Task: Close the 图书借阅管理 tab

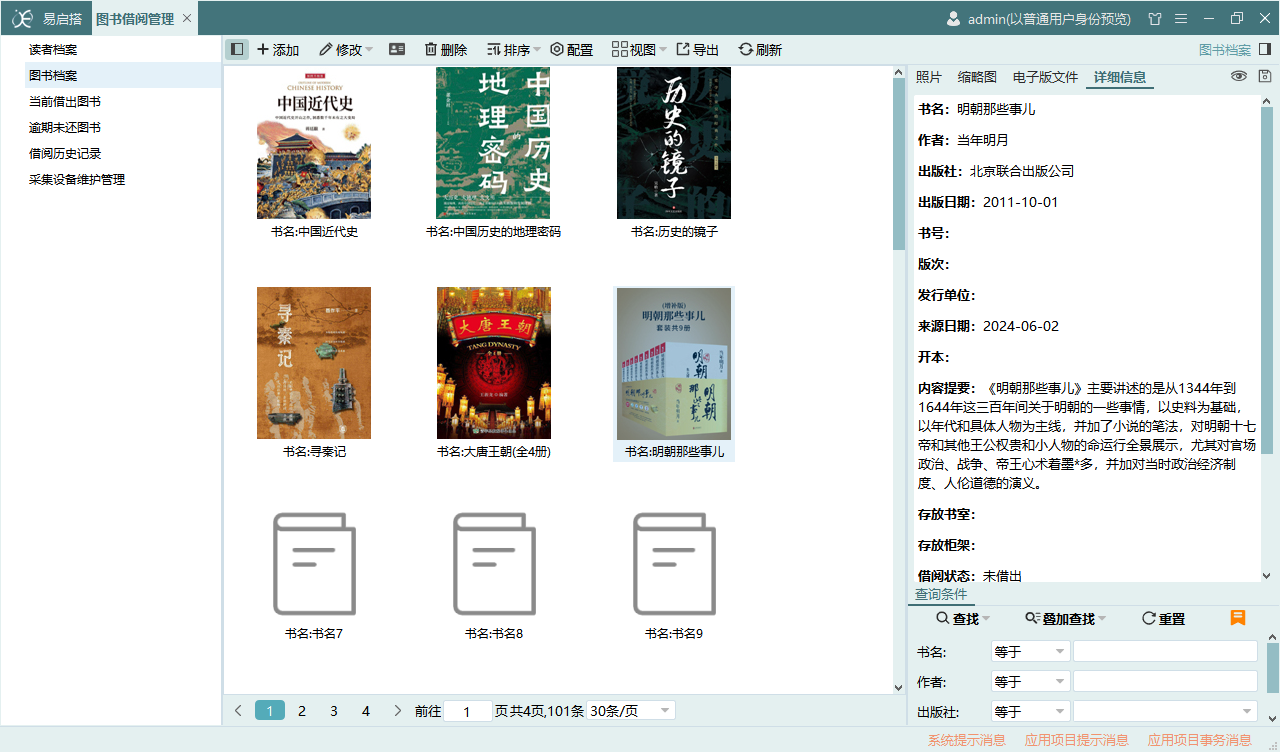Action: pos(187,19)
